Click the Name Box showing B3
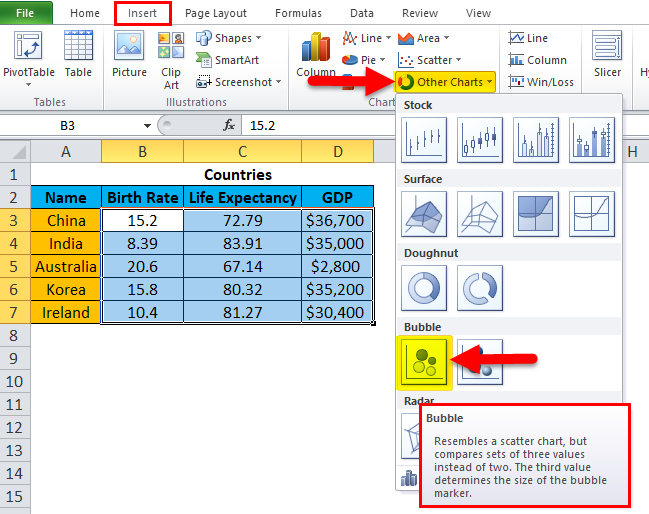The image size is (649, 514). [68, 125]
